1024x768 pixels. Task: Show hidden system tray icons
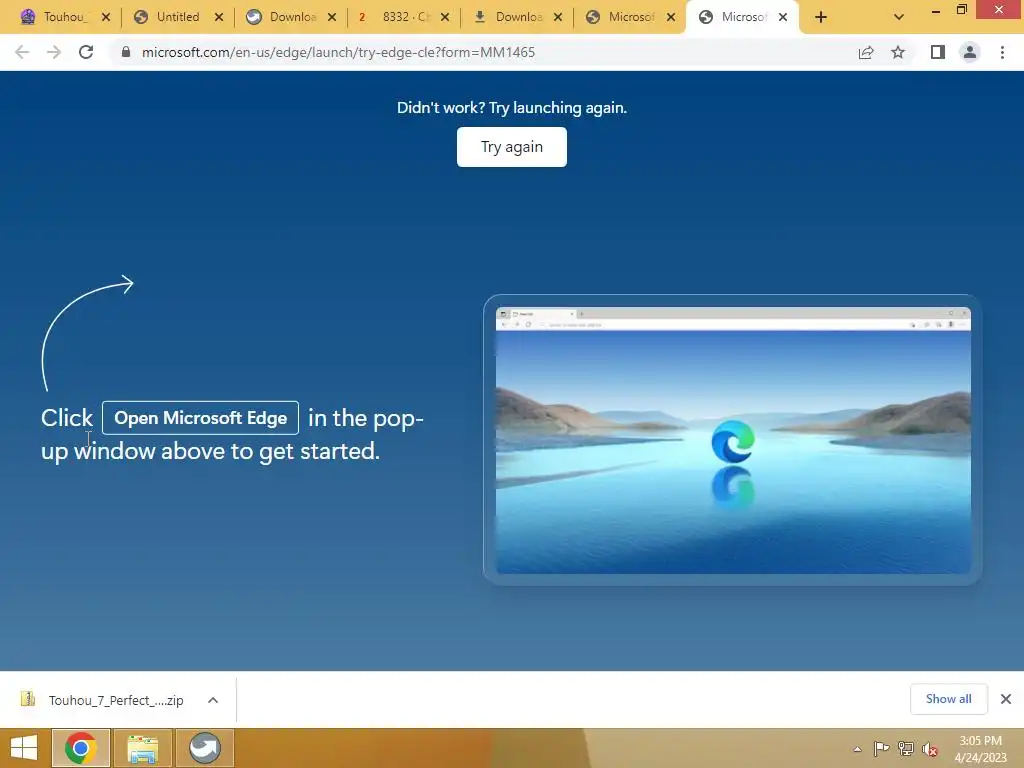tap(857, 749)
